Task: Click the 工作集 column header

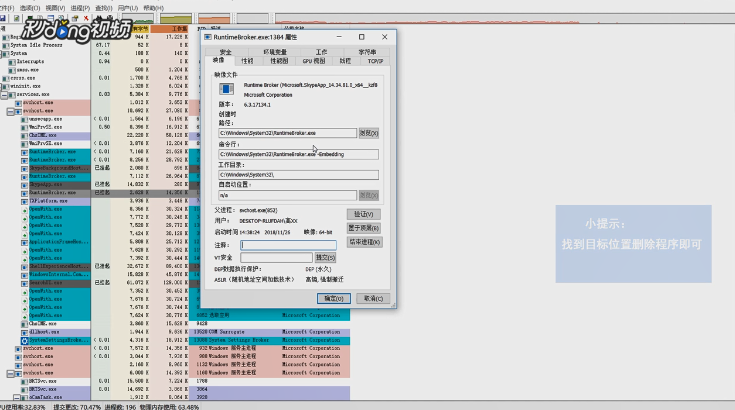Action: [170, 29]
